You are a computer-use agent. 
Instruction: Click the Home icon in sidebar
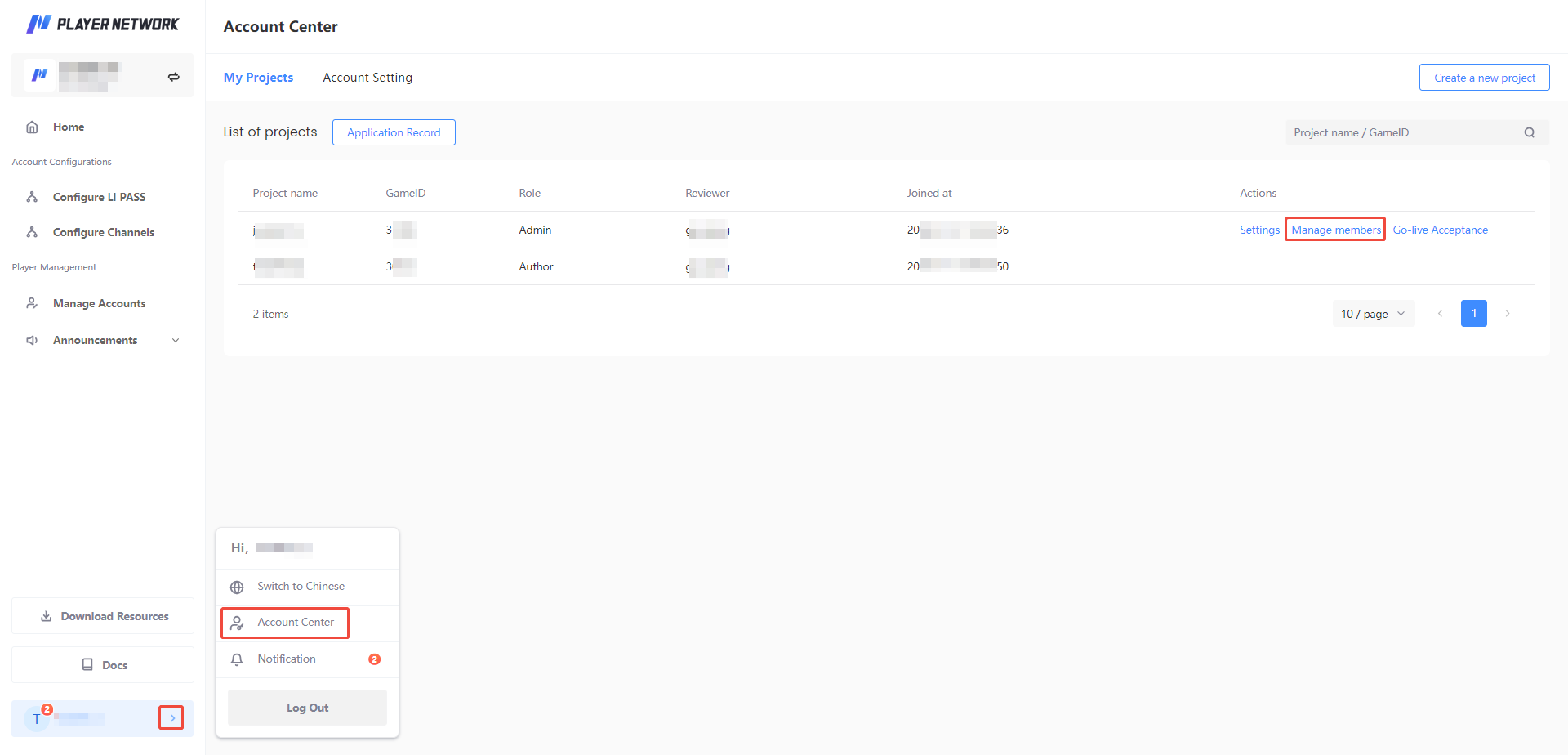coord(33,127)
